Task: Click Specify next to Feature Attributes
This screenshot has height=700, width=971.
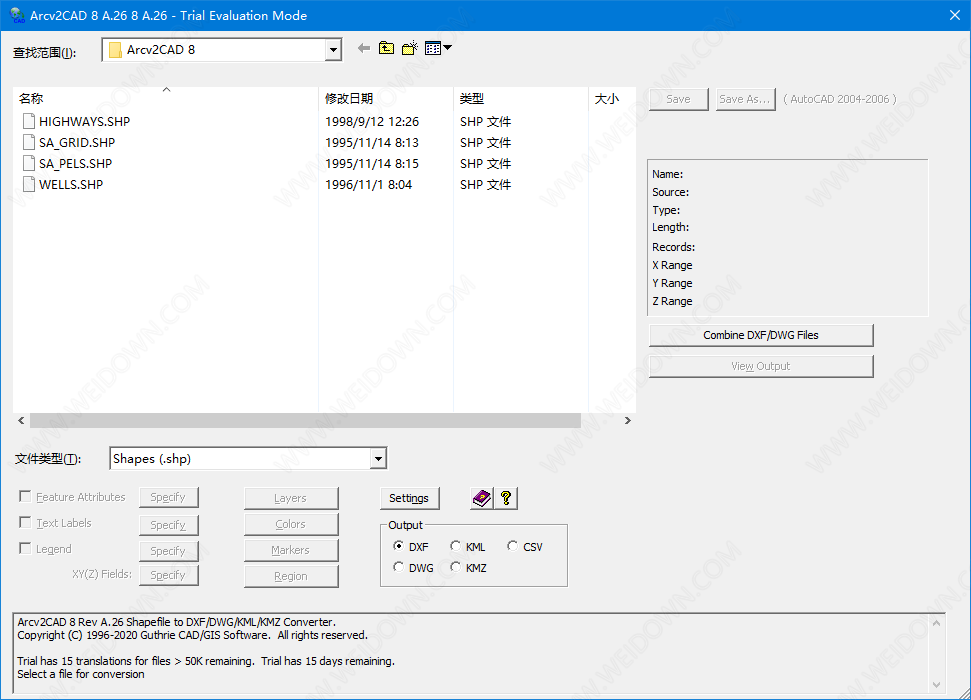Action: click(x=168, y=497)
